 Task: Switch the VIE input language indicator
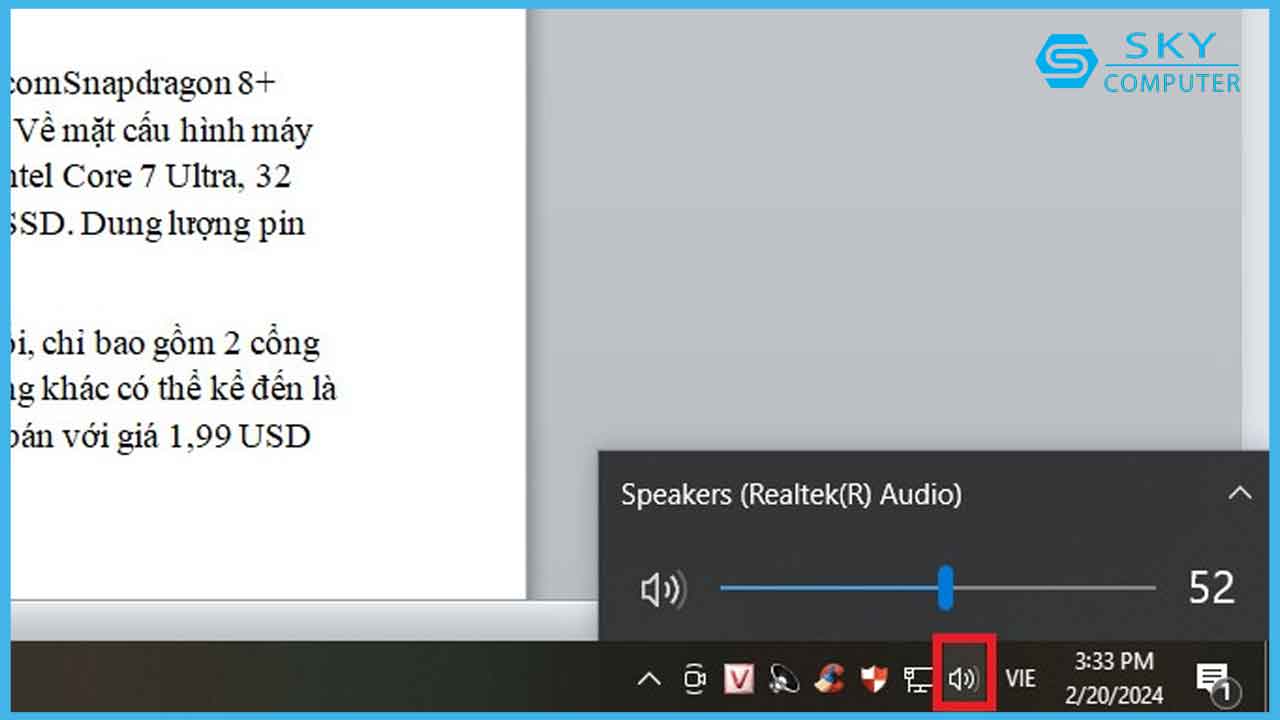[x=1020, y=680]
